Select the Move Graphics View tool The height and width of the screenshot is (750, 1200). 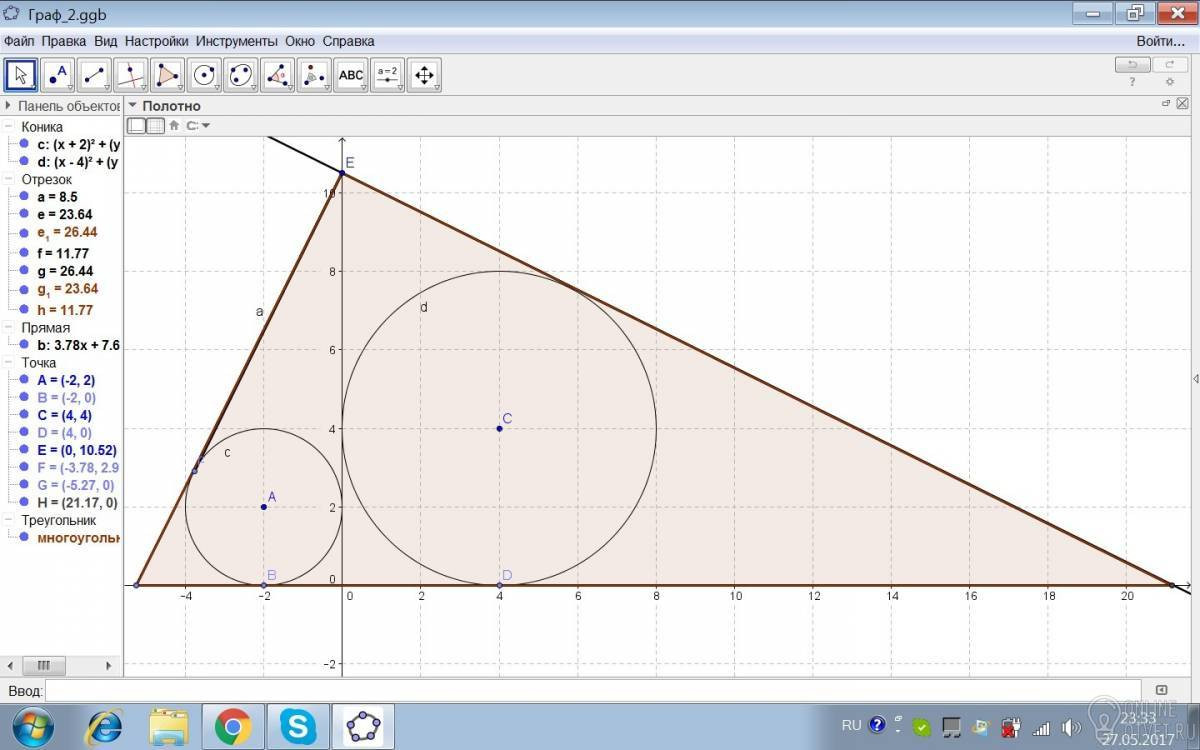coord(425,75)
